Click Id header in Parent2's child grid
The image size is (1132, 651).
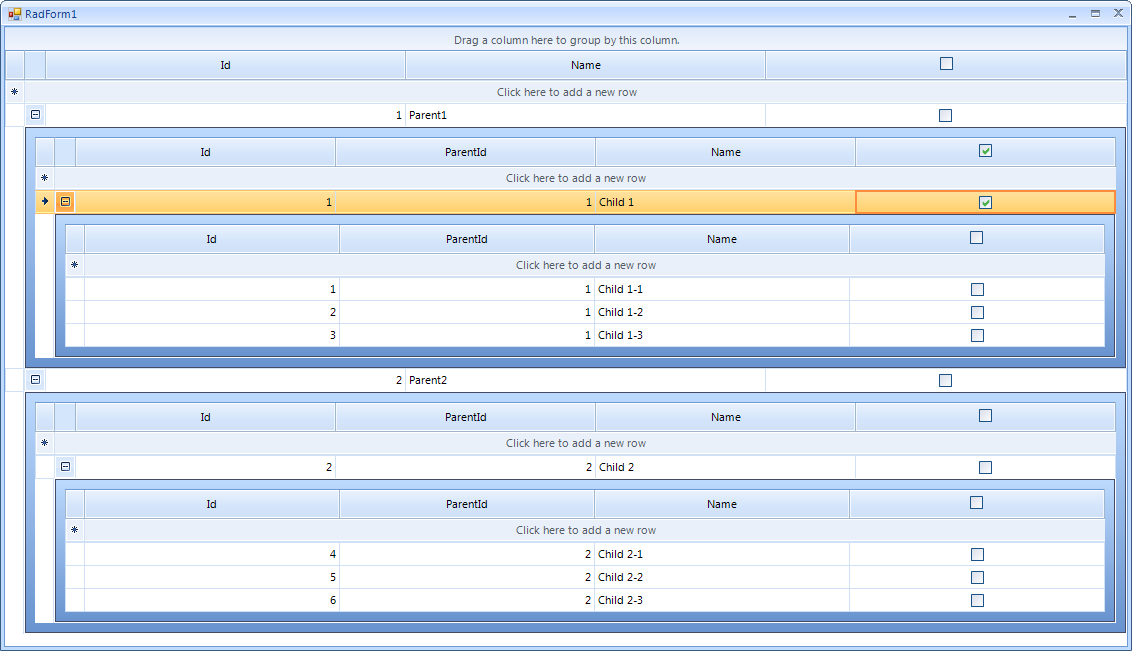coord(206,417)
